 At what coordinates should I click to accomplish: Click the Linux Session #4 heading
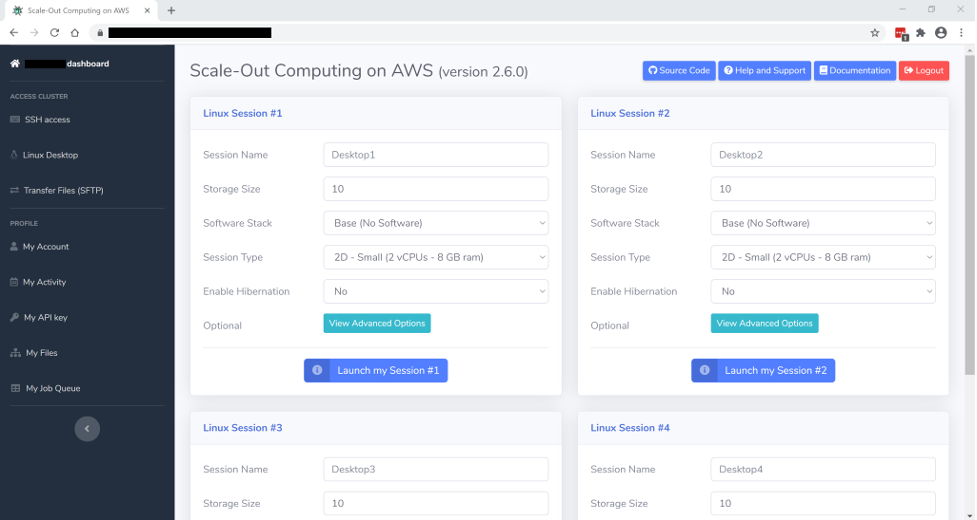coord(630,428)
